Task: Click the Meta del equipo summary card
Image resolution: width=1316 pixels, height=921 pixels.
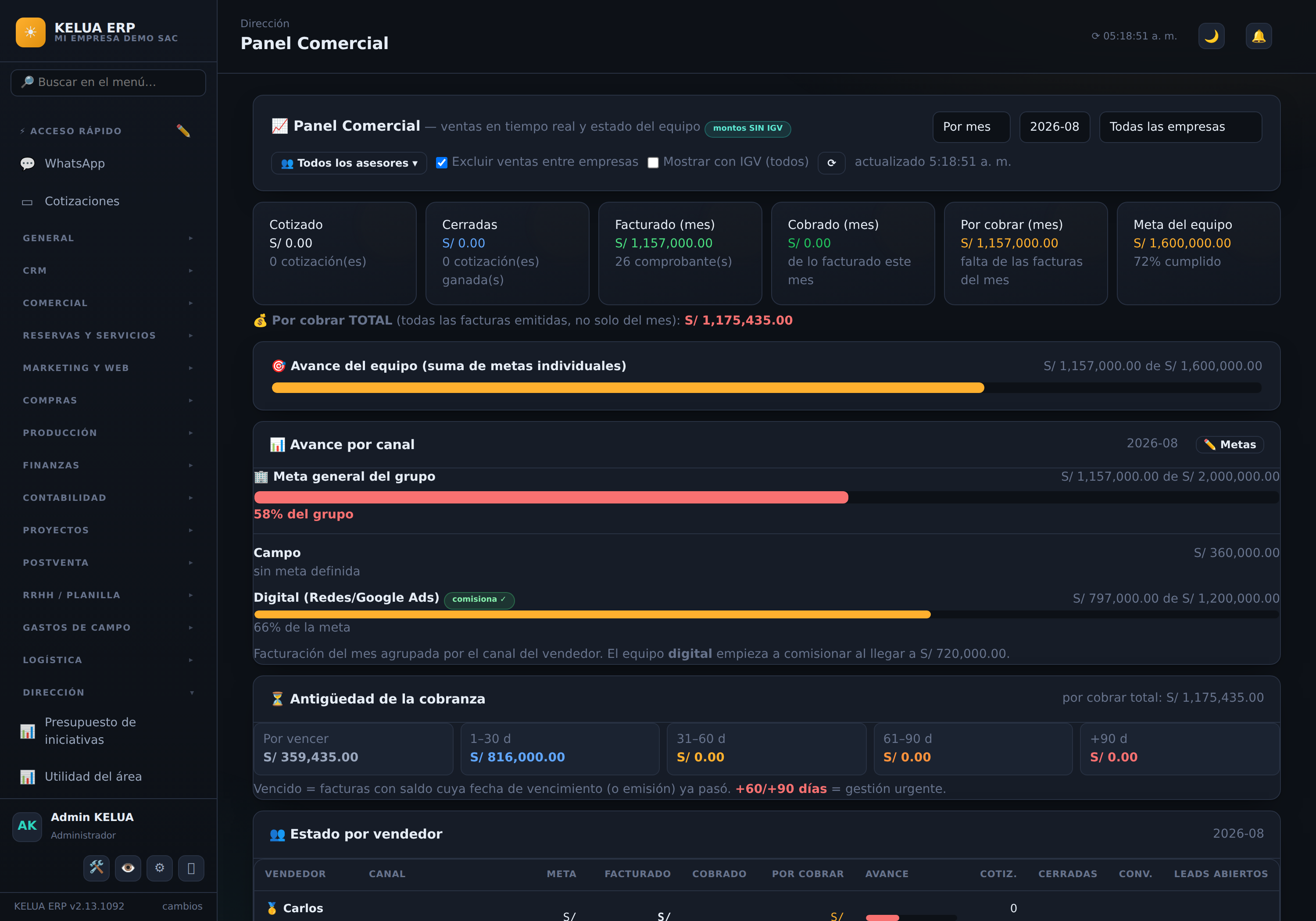Action: [x=1198, y=253]
